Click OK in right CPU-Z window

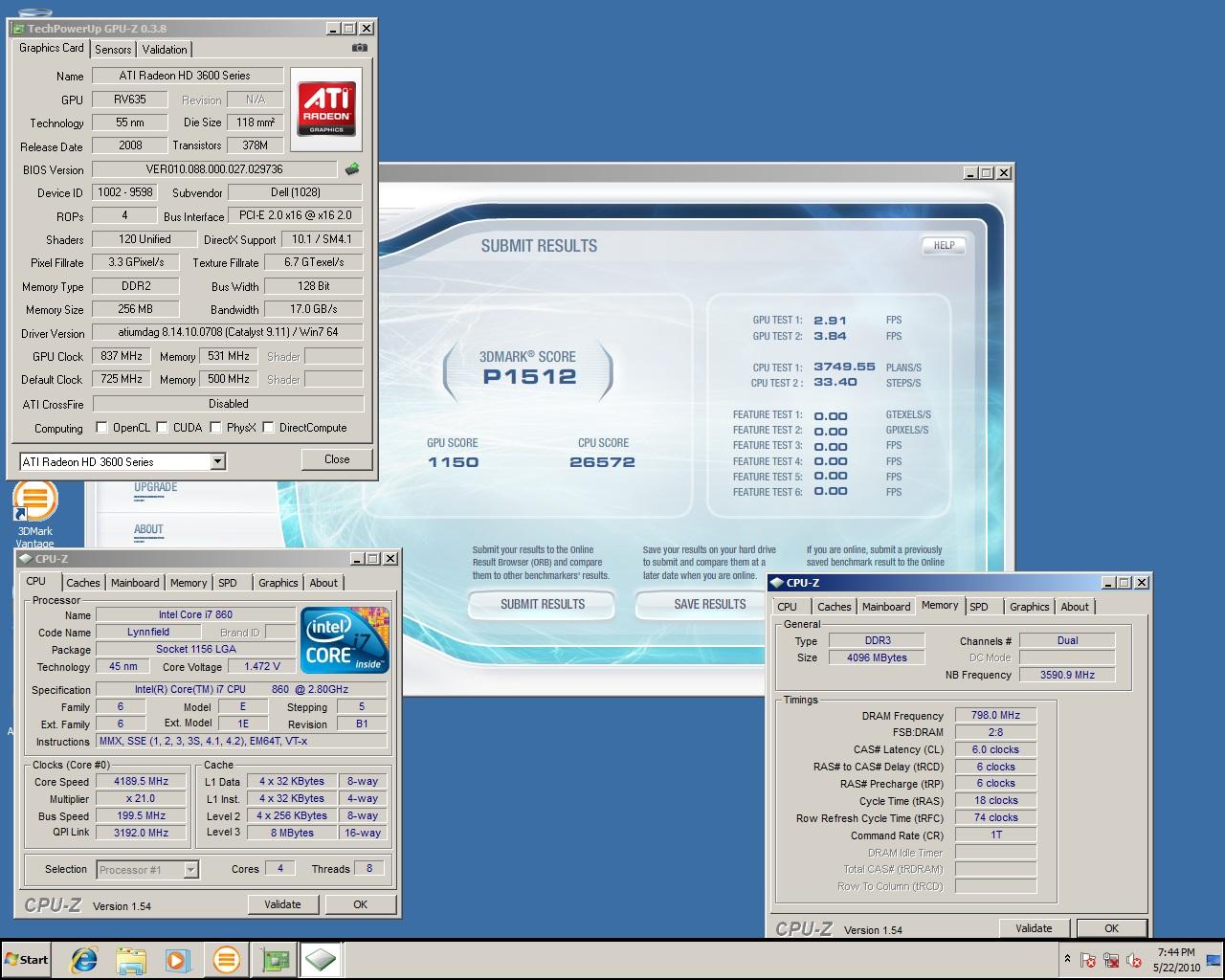[x=1111, y=928]
